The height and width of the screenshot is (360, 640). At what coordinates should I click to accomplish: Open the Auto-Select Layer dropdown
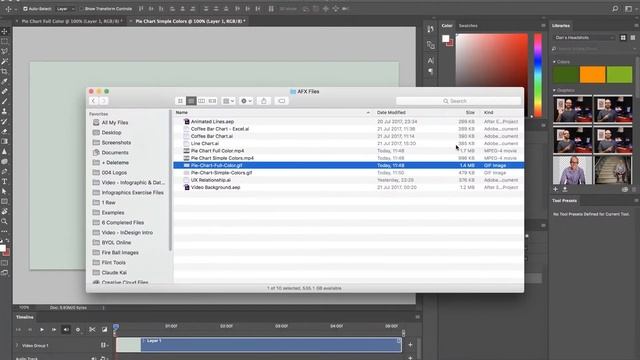65,9
